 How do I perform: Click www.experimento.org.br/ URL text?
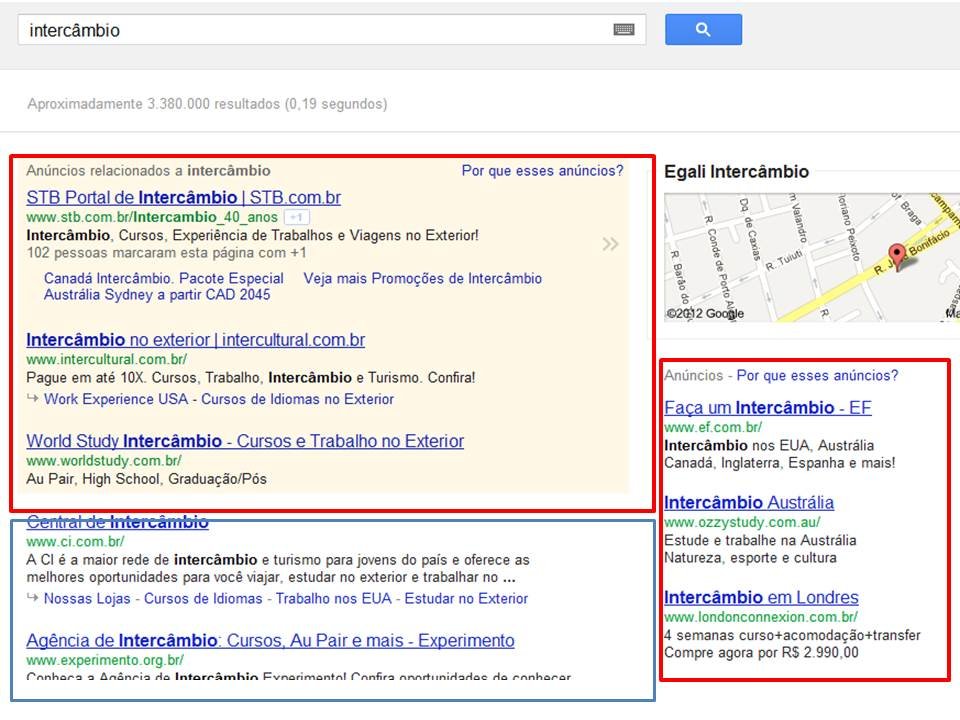point(105,660)
